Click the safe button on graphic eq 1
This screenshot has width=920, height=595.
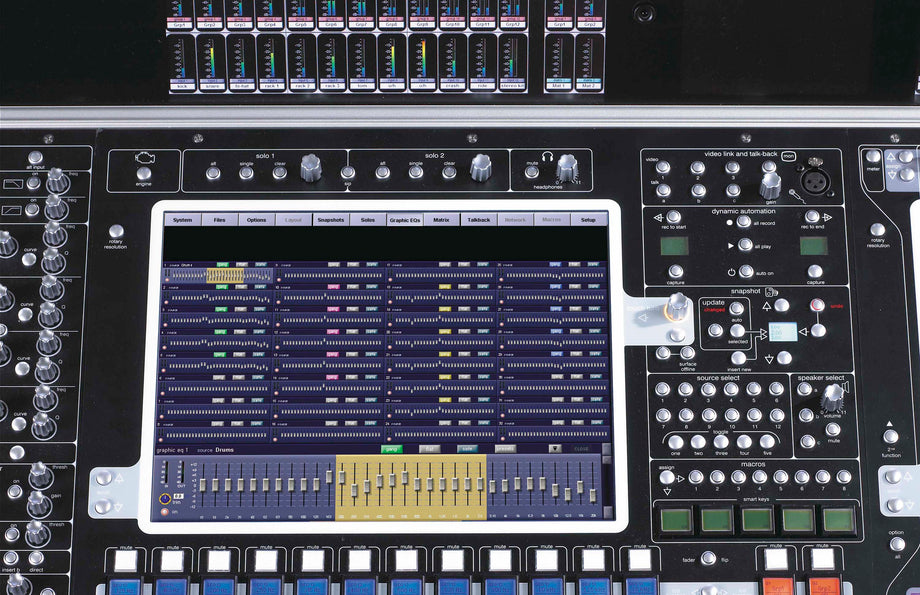466,447
